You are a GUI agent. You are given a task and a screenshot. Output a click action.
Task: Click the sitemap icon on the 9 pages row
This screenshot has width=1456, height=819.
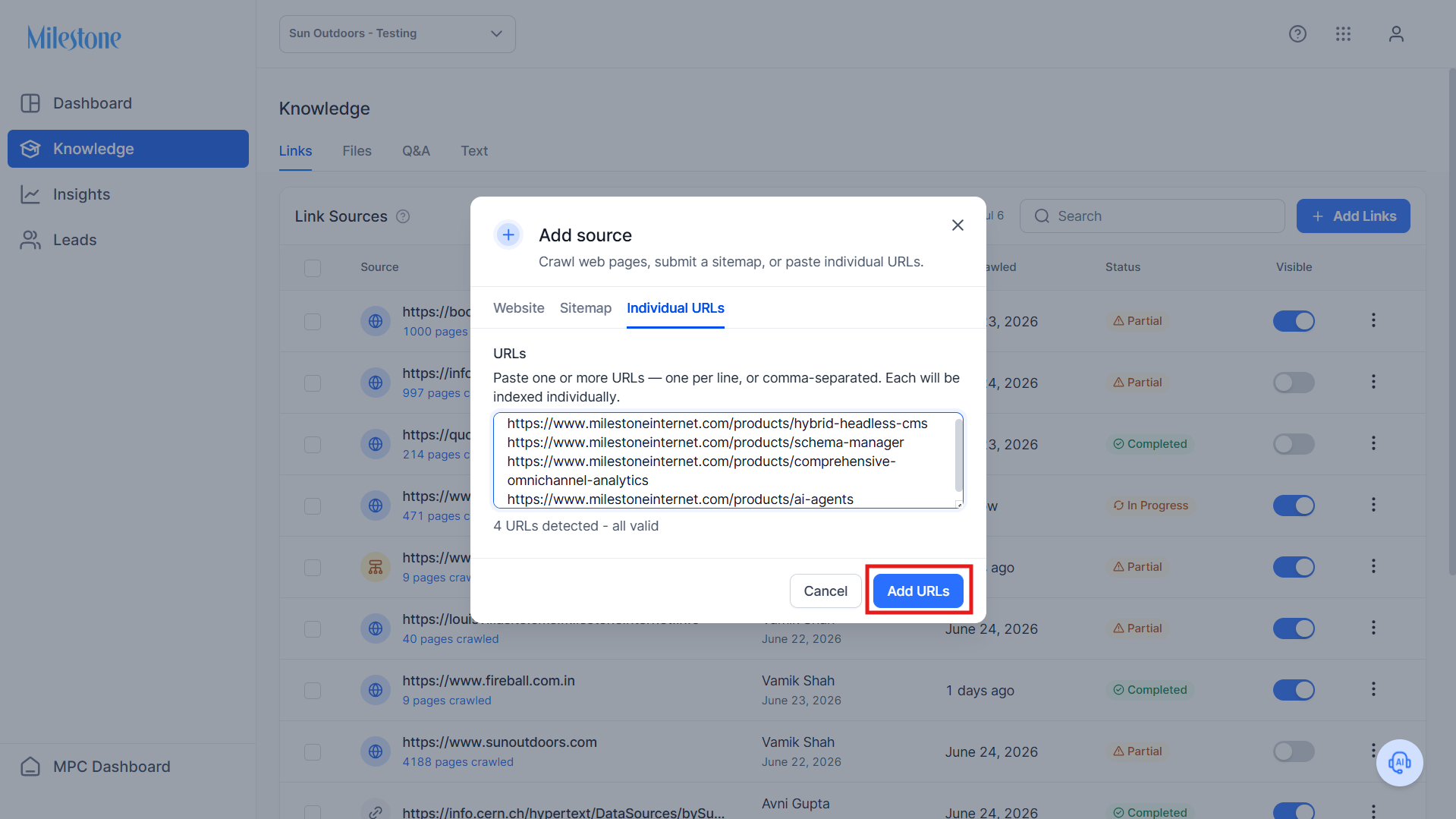376,567
